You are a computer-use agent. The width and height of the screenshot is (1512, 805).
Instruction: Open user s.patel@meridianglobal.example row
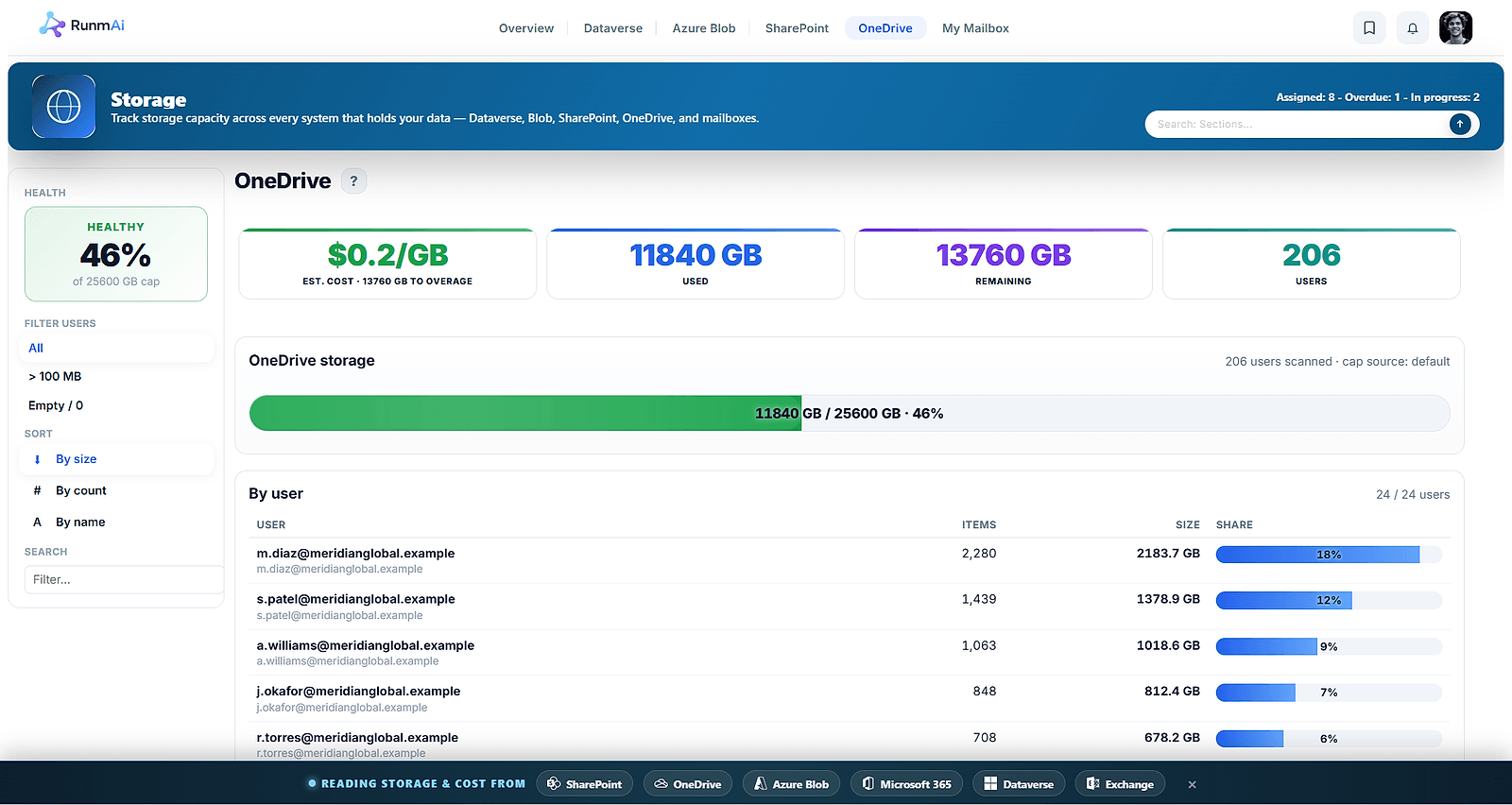click(x=850, y=607)
